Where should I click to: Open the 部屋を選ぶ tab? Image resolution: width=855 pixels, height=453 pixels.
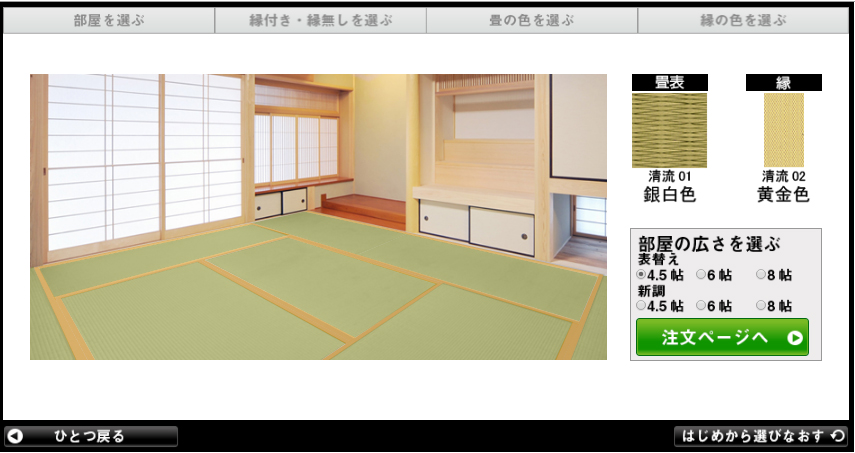click(109, 20)
